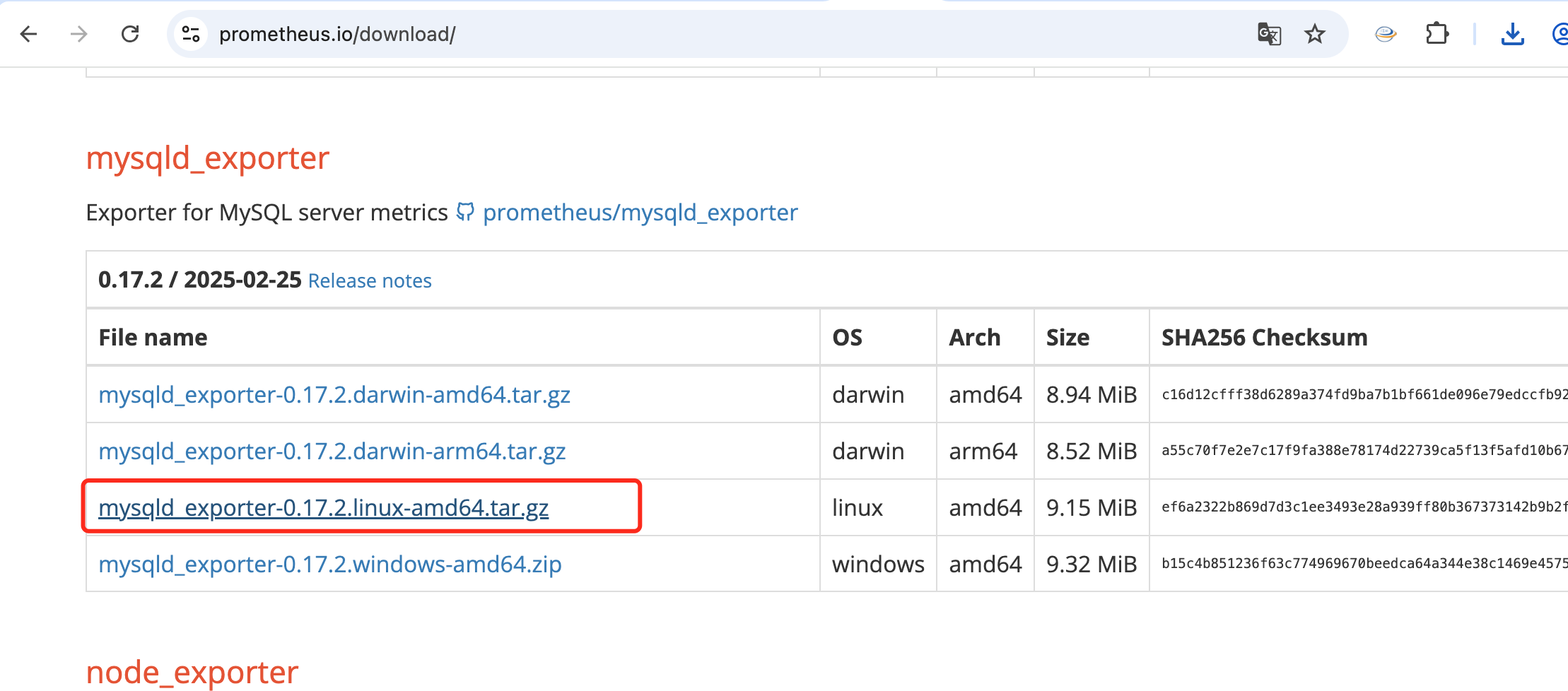The height and width of the screenshot is (691, 1568).
Task: Click the node_exporter section heading
Action: [192, 672]
